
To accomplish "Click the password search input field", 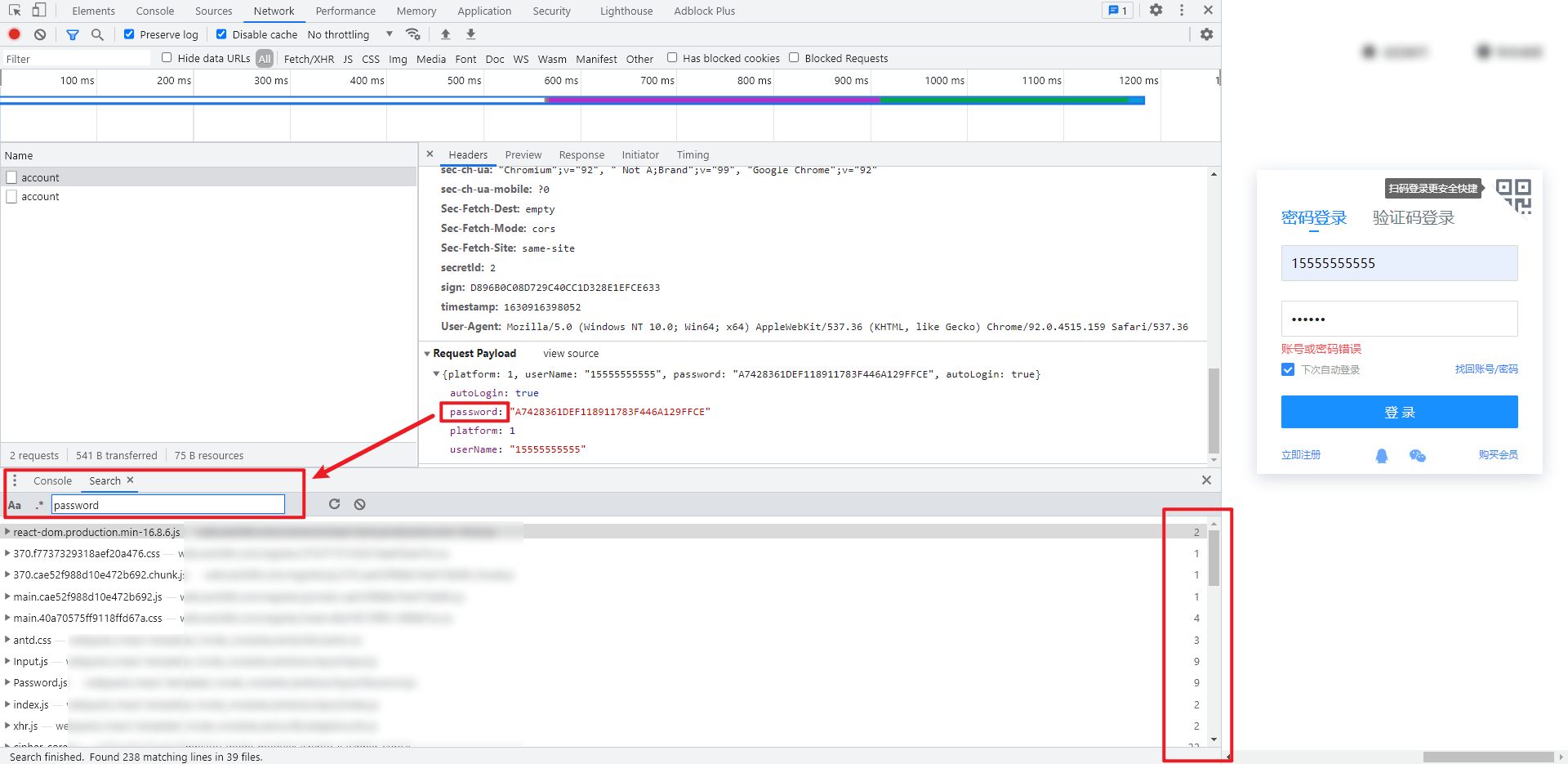I will click(167, 505).
